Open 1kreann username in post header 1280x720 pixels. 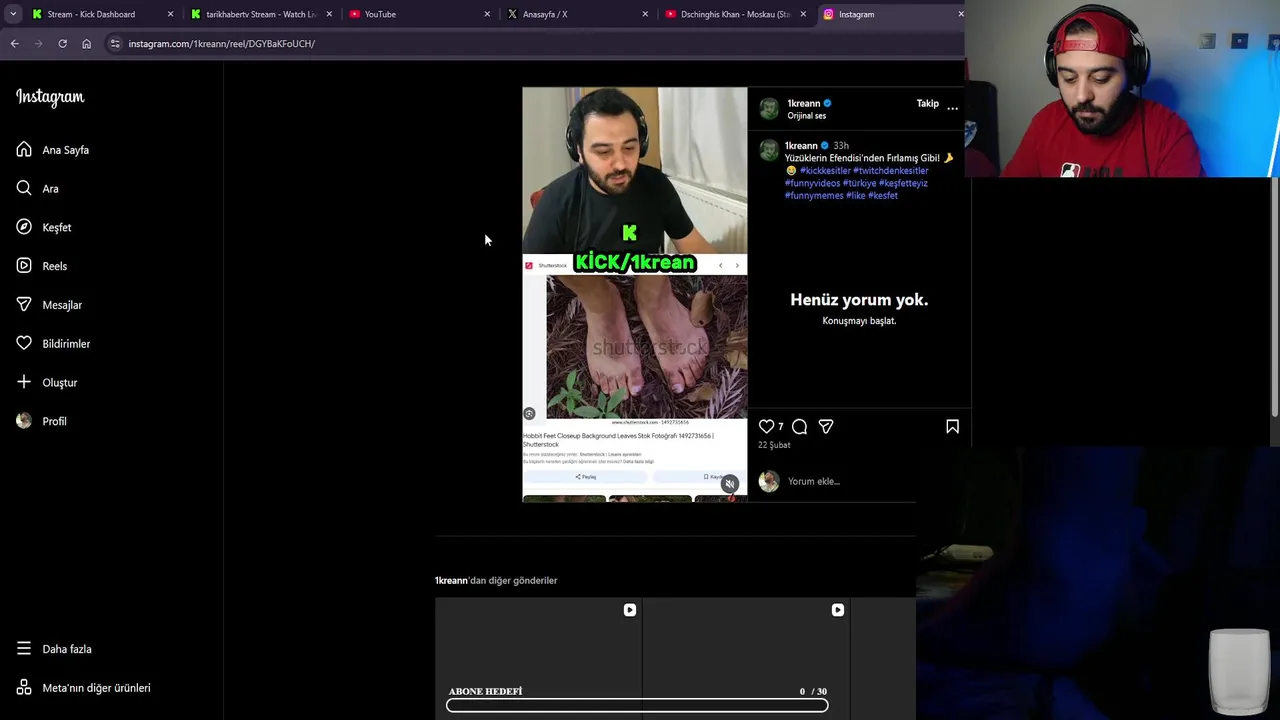pyautogui.click(x=803, y=103)
